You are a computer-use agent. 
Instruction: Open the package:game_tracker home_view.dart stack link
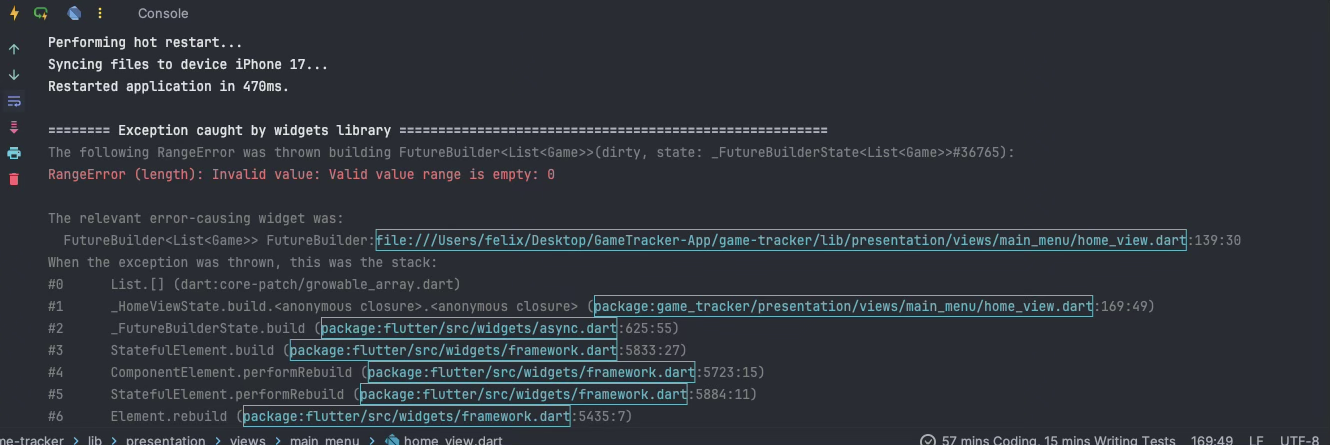pos(843,306)
